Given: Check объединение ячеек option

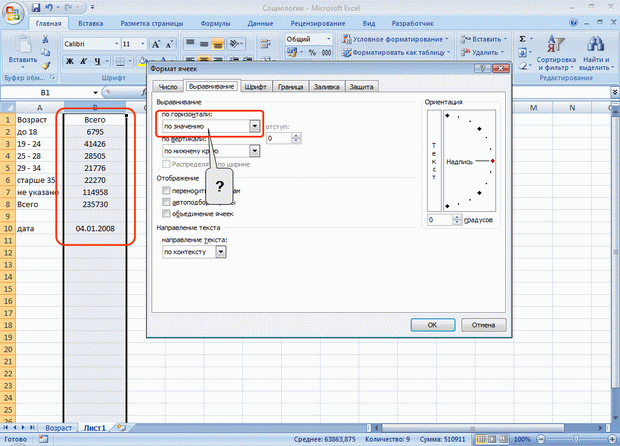Looking at the screenshot, I should (166, 214).
